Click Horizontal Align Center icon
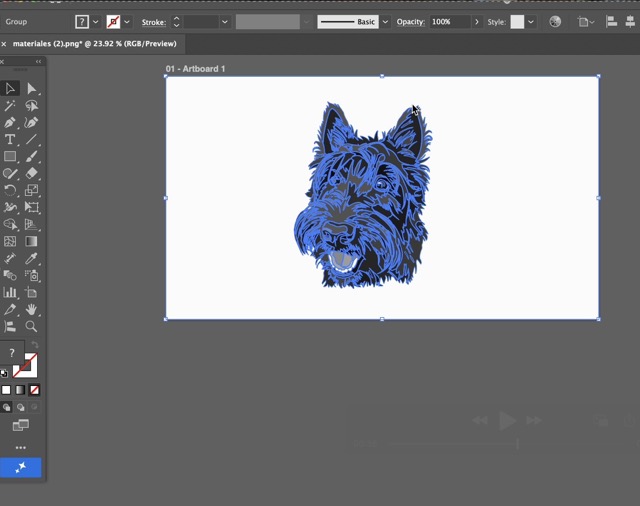 coord(630,22)
